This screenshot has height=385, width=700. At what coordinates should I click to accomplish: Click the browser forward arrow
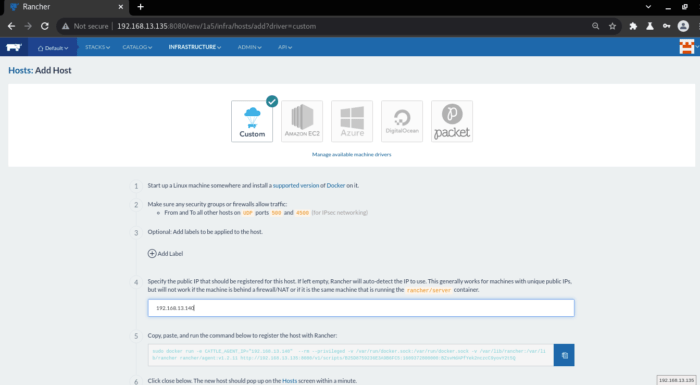pyautogui.click(x=28, y=26)
